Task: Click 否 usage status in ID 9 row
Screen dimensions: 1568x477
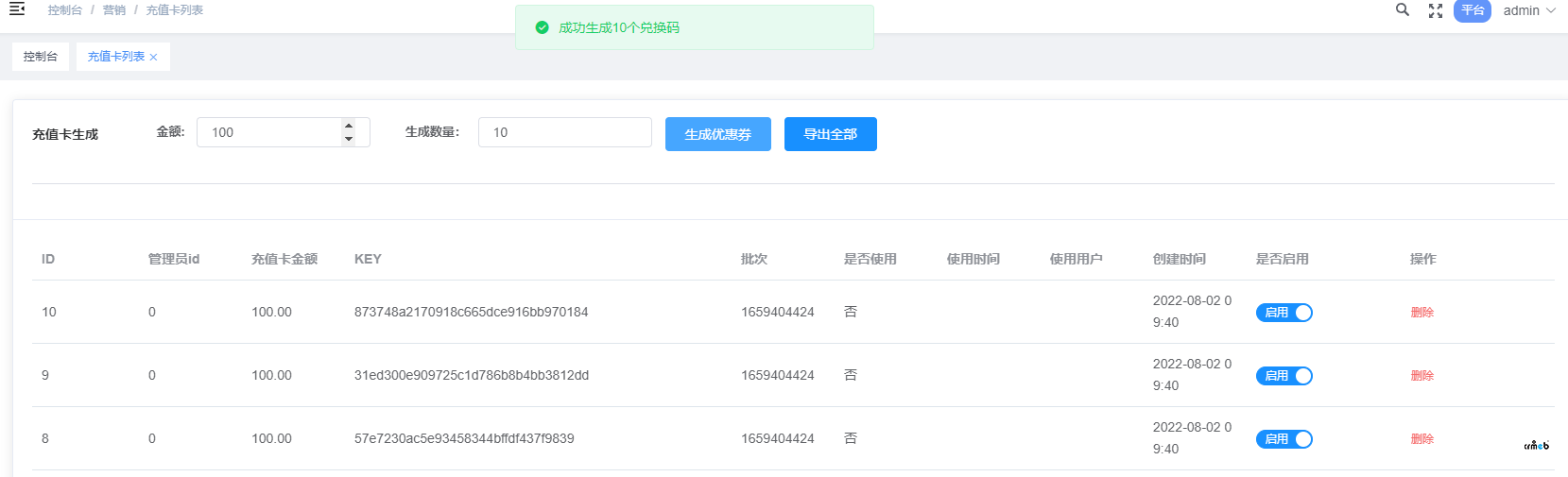Action: click(x=851, y=375)
